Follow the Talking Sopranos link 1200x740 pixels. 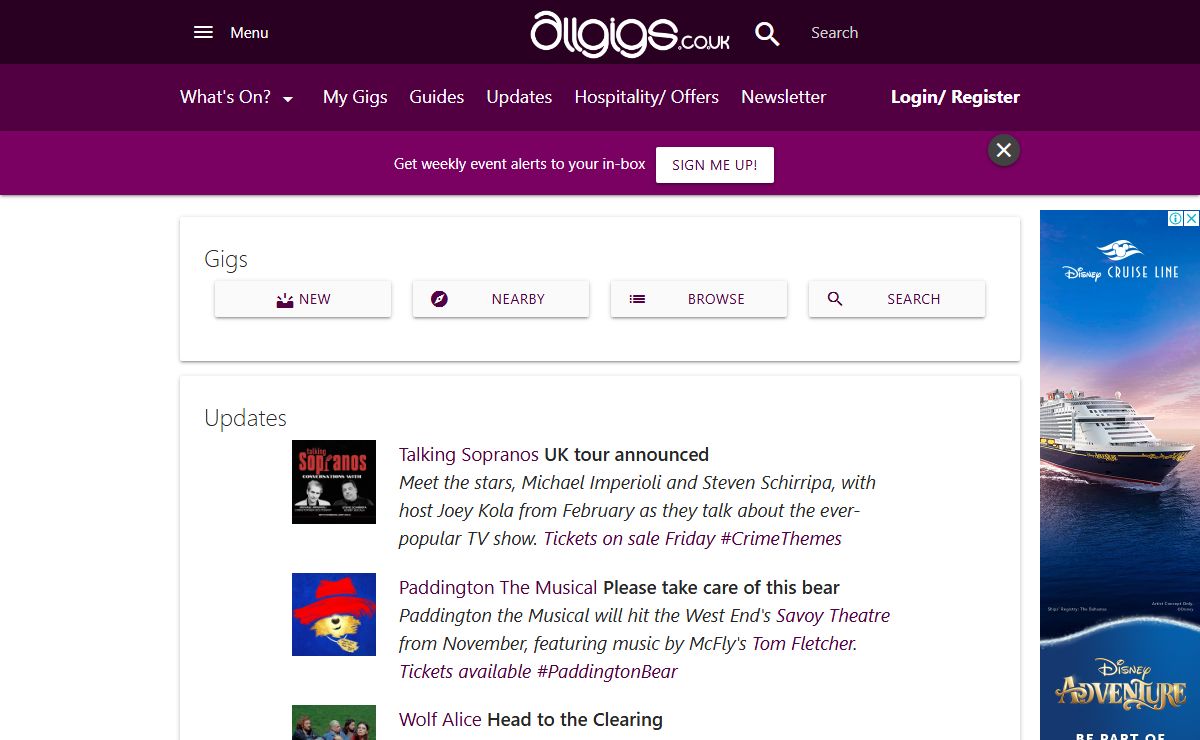(469, 455)
